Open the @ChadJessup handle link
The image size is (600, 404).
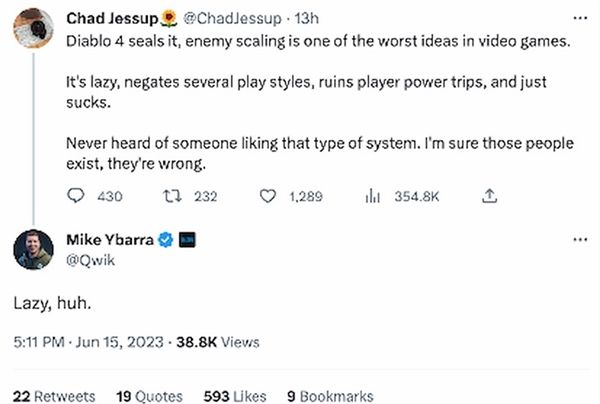coord(232,18)
